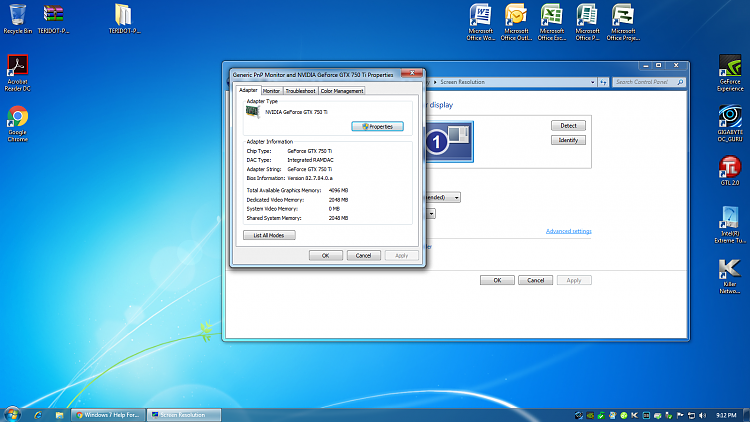Select the TERIDOT folder icon on desktop
The width and height of the screenshot is (750, 422).
(124, 18)
